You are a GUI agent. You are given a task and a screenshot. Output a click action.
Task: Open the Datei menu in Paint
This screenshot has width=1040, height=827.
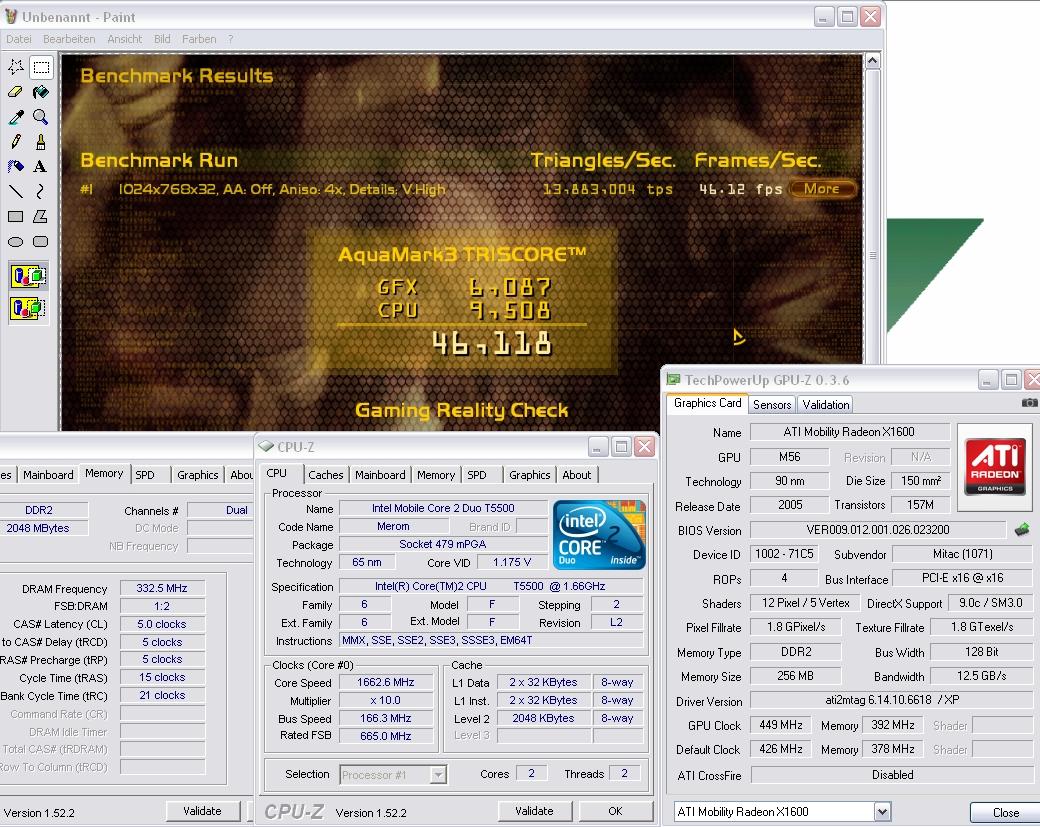[x=19, y=39]
